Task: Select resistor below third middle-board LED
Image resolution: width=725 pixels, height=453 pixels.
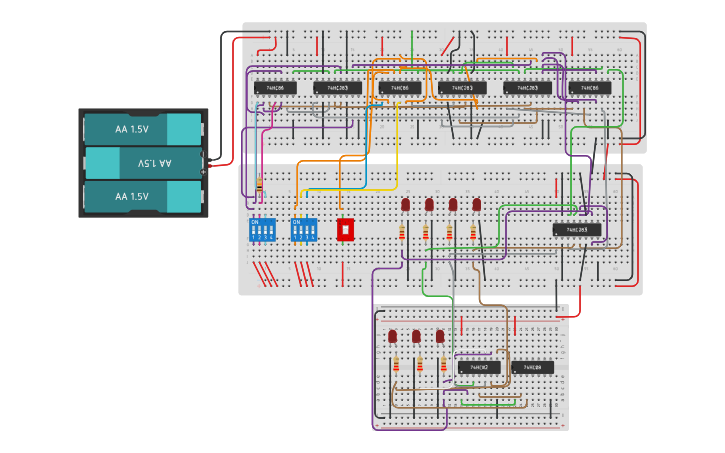Action: pyautogui.click(x=449, y=233)
